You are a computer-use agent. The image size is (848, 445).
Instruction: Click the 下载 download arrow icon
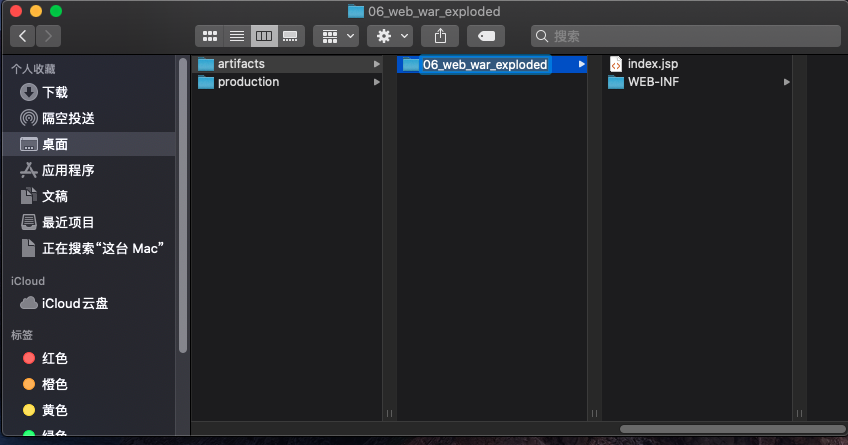[29, 92]
